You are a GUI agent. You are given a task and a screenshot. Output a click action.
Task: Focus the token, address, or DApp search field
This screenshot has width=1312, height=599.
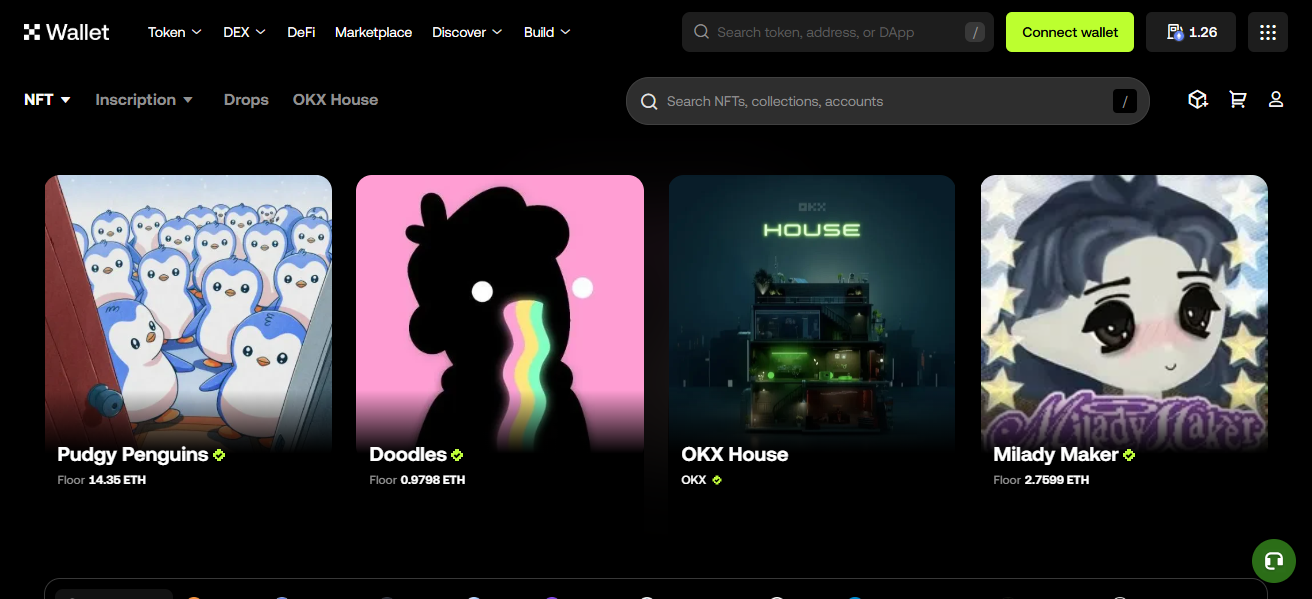838,32
